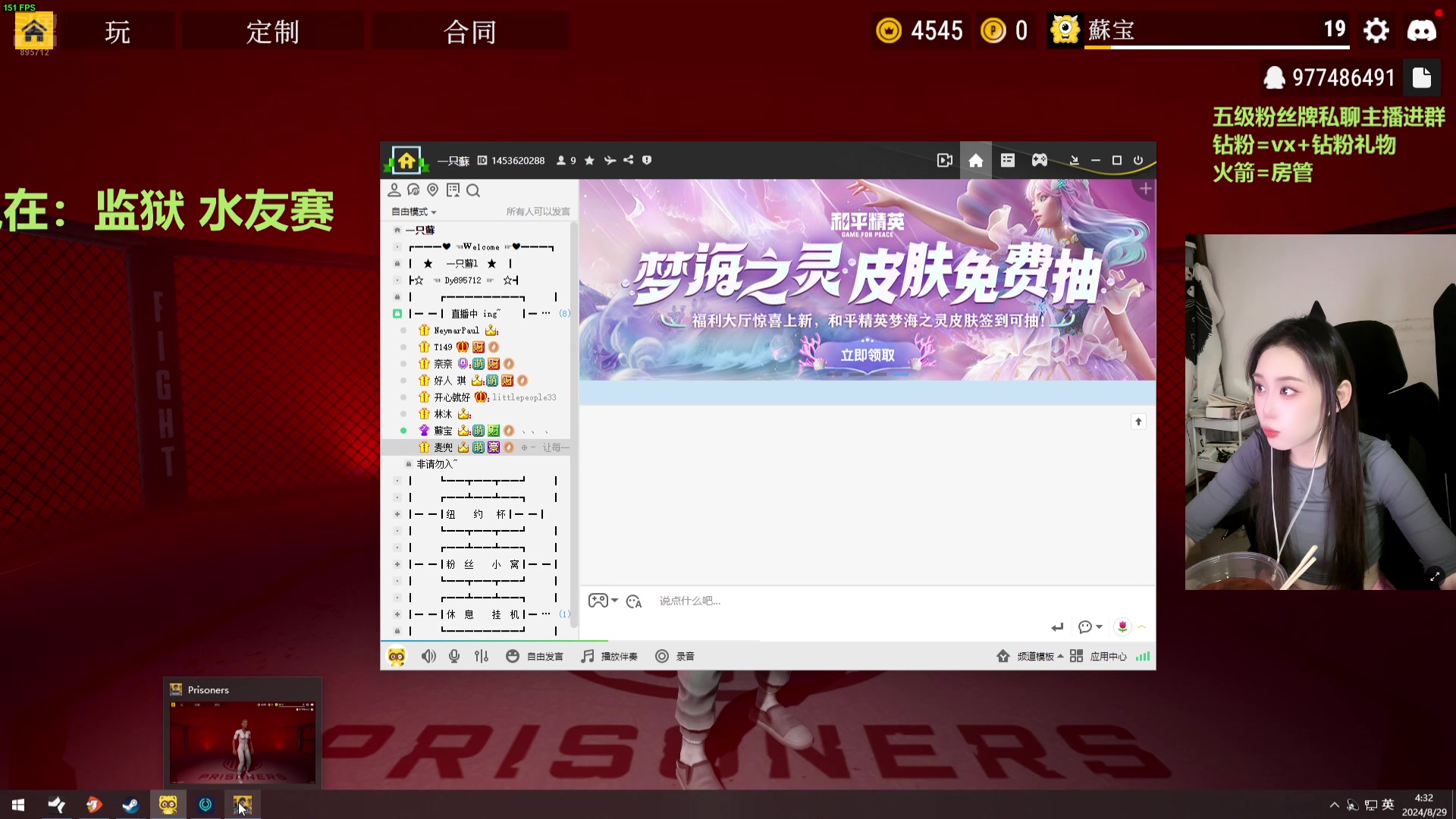1456x819 pixels.
Task: Open the 自由模式 mode dropdown
Action: 414,212
